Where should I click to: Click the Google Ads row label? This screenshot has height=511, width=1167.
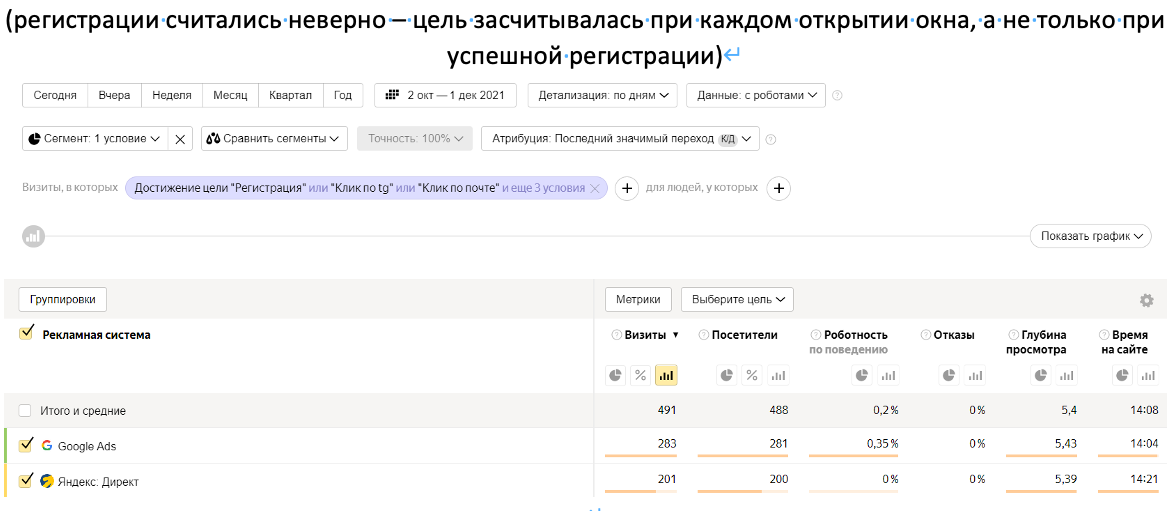87,446
